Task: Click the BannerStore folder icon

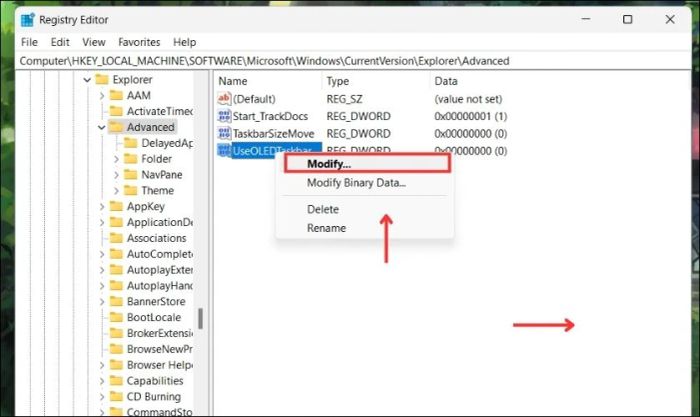Action: pyautogui.click(x=116, y=301)
